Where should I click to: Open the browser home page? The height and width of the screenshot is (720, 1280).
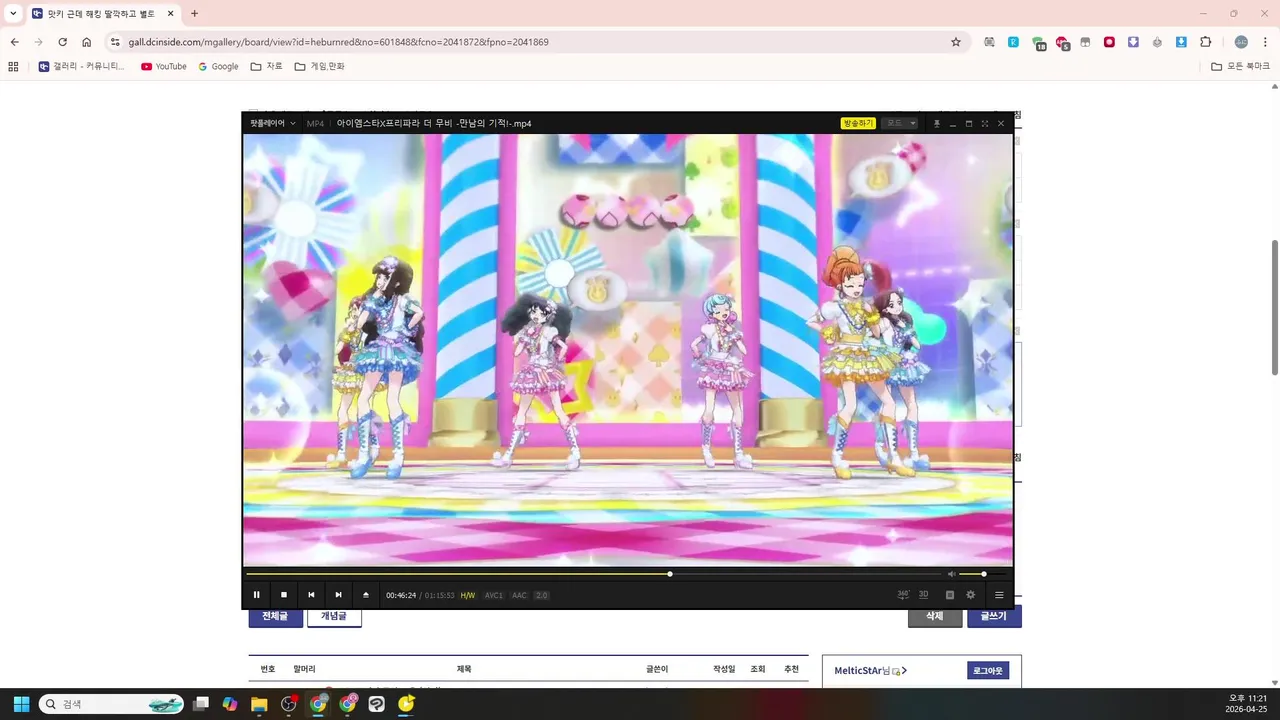tap(87, 42)
